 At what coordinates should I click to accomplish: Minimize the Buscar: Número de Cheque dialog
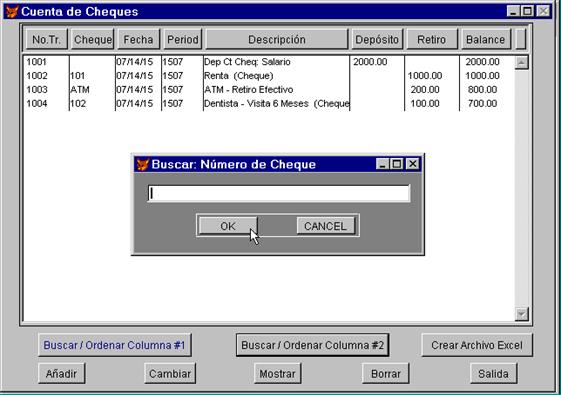[x=382, y=164]
